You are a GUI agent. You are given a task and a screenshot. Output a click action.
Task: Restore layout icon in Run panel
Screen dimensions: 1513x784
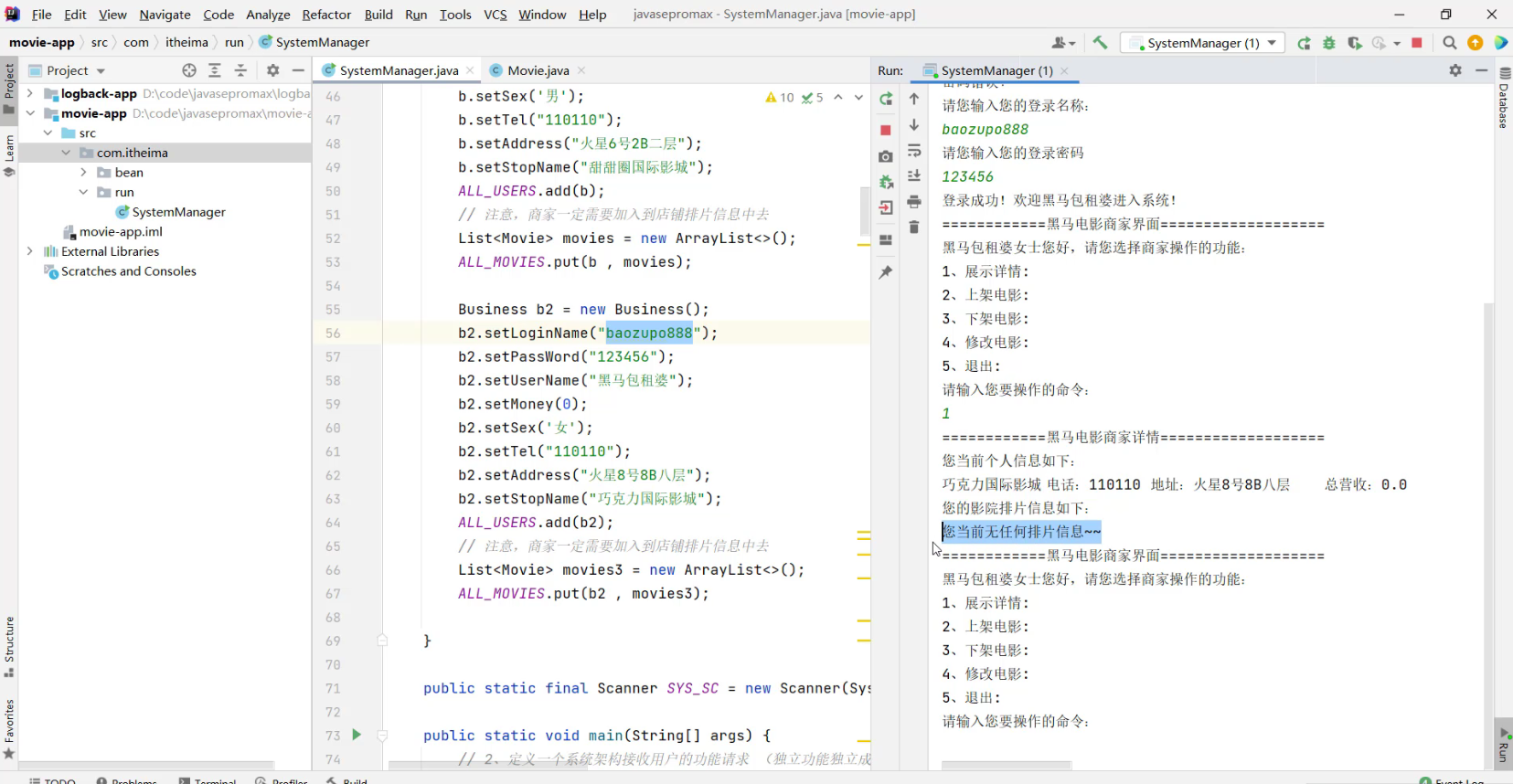(886, 239)
